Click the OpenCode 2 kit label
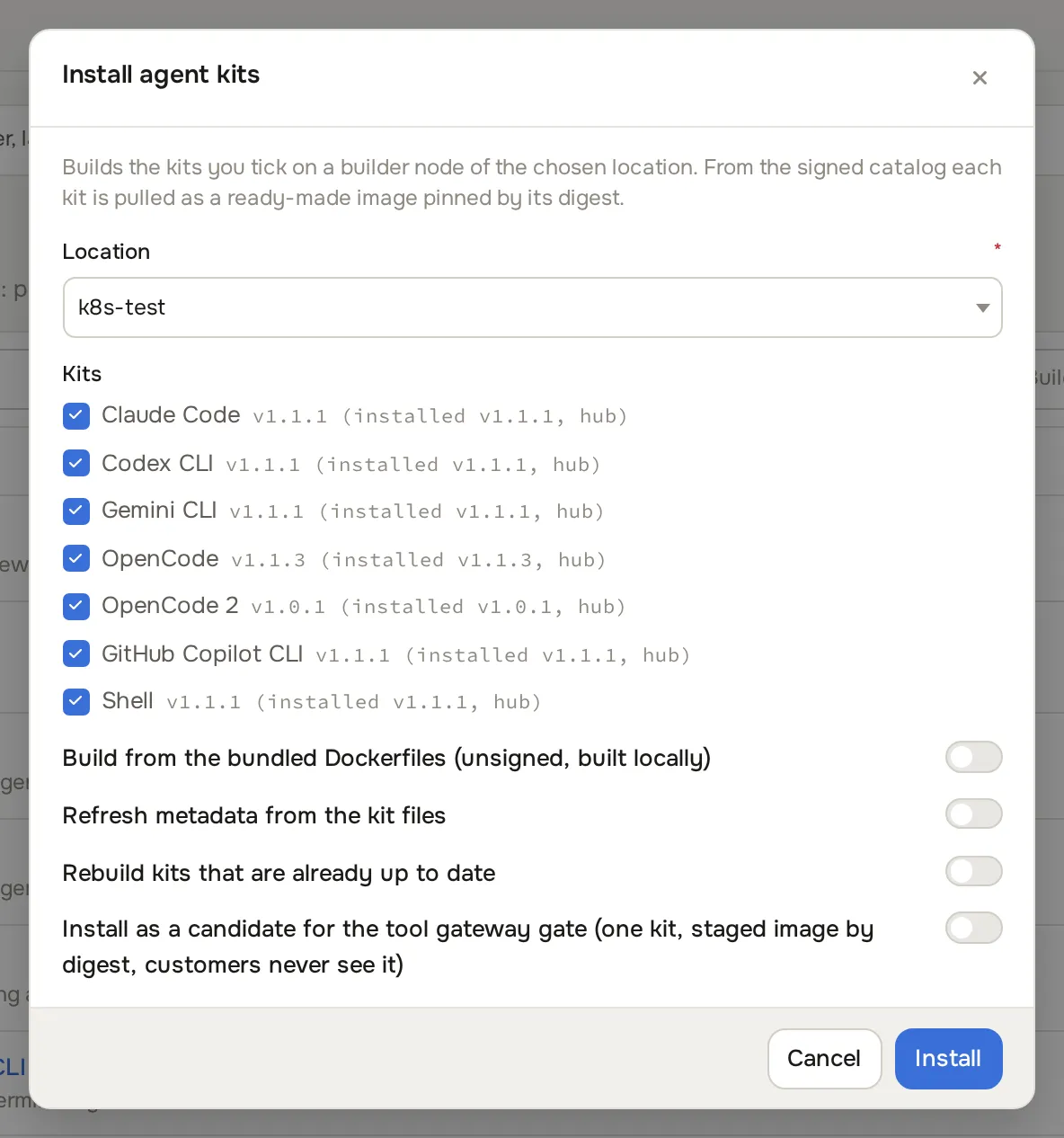Viewport: 1064px width, 1138px height. click(x=170, y=605)
